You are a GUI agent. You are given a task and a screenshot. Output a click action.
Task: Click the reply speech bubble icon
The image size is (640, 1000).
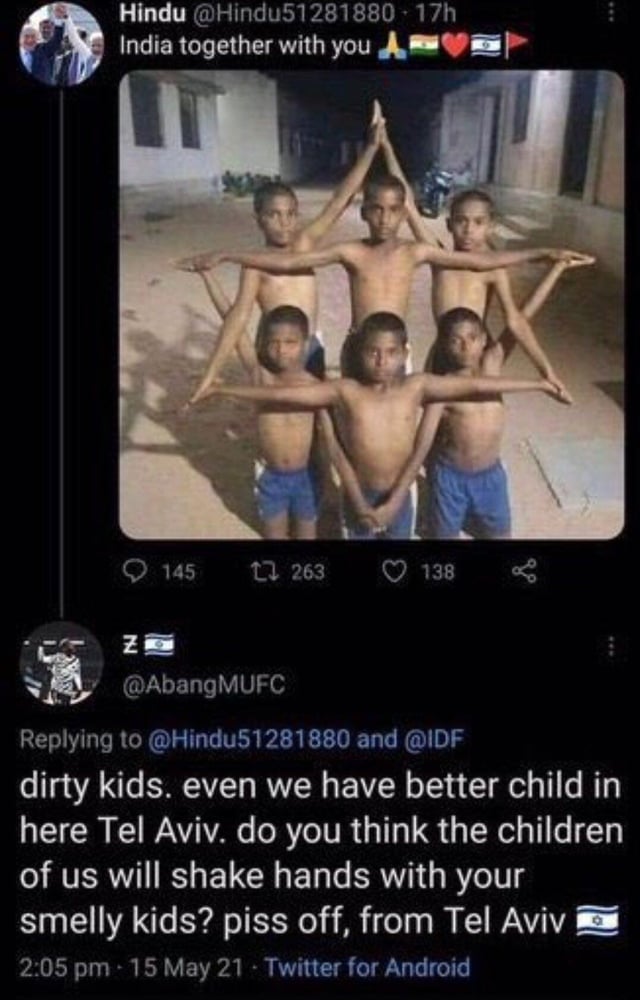tap(136, 571)
